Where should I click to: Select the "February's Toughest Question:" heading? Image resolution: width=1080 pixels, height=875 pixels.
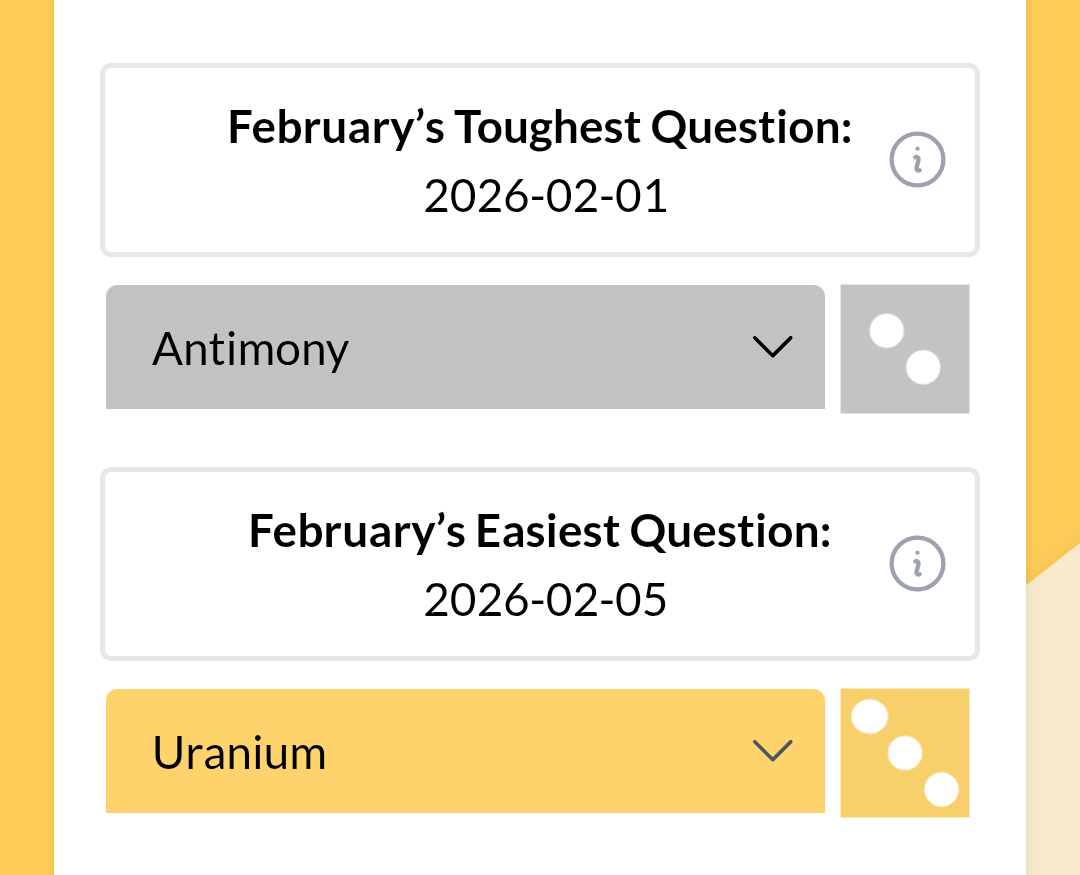click(540, 128)
